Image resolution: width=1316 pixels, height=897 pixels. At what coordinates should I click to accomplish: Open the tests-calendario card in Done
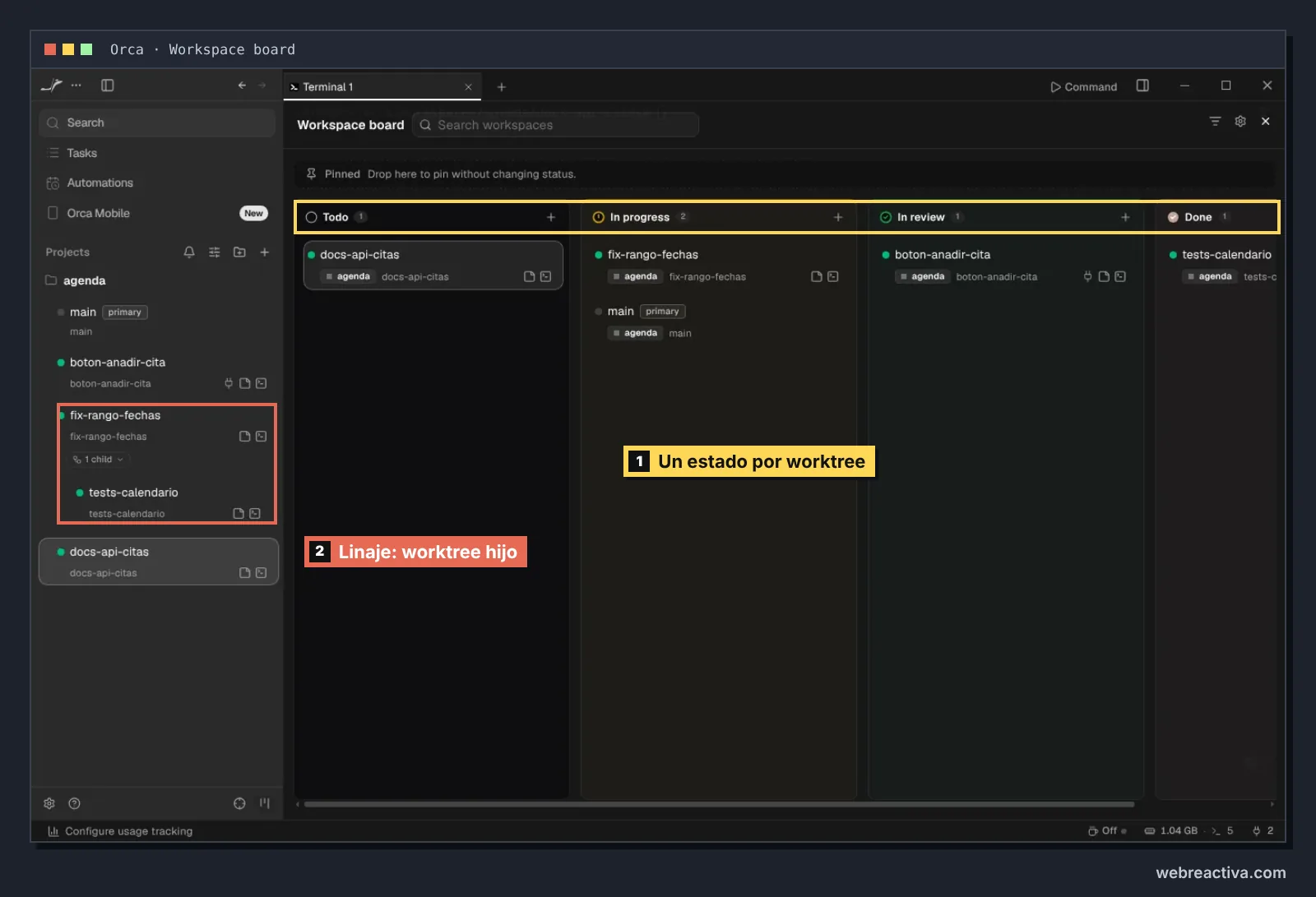pos(1223,265)
